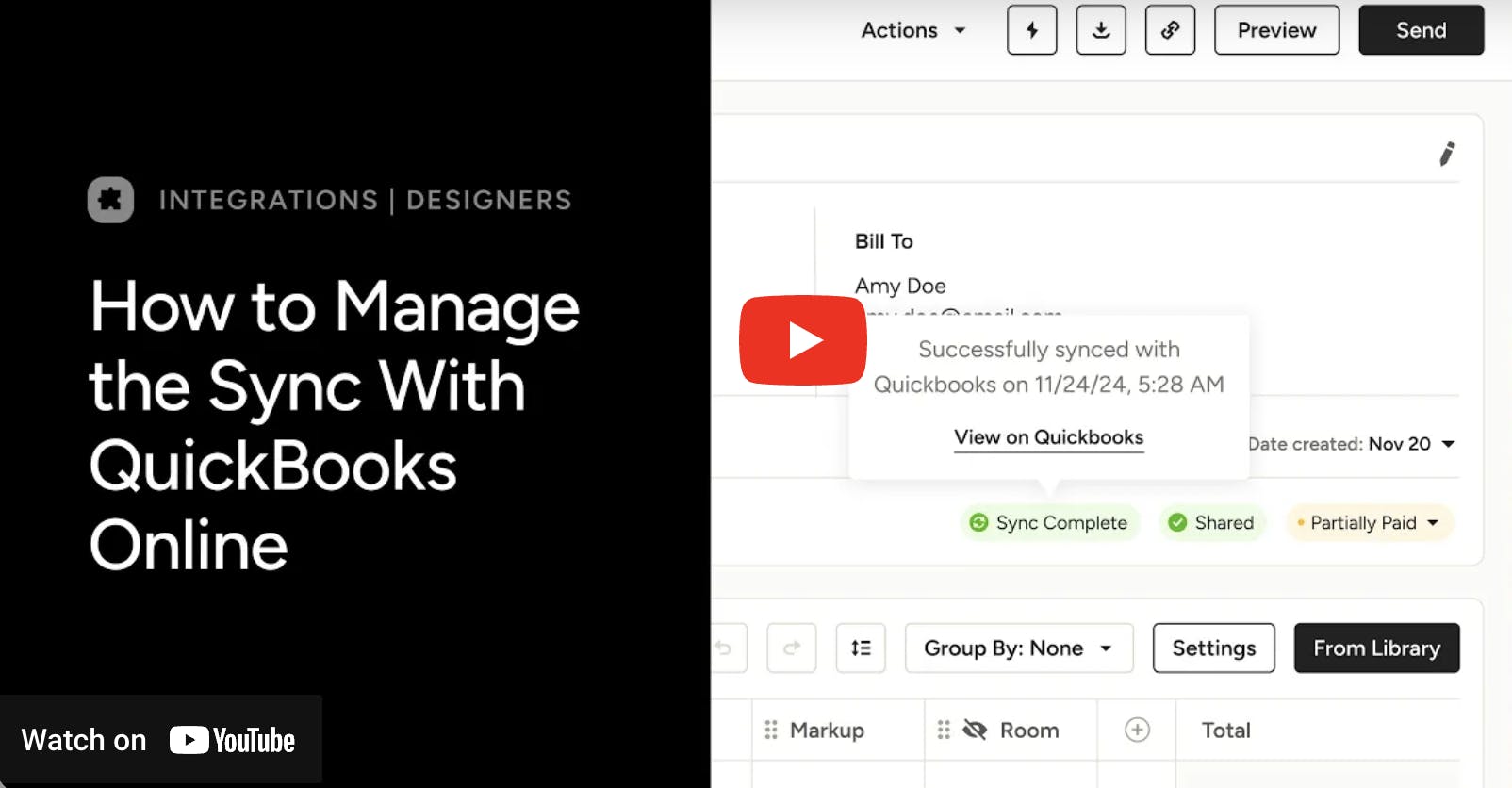The width and height of the screenshot is (1512, 788).
Task: Open the Actions dropdown menu
Action: pos(913,30)
